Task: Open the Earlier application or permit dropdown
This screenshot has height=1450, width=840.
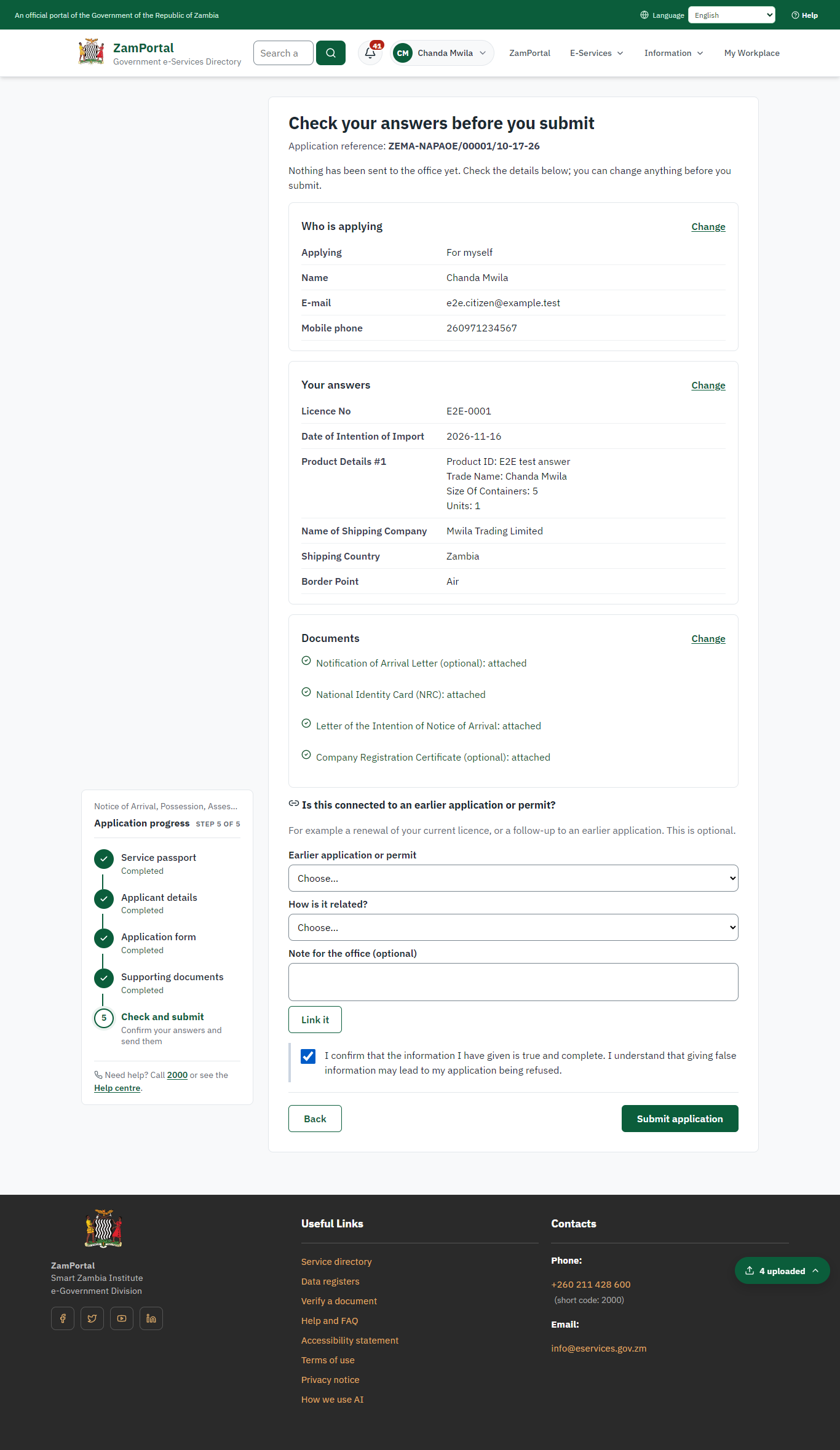Action: click(x=513, y=878)
